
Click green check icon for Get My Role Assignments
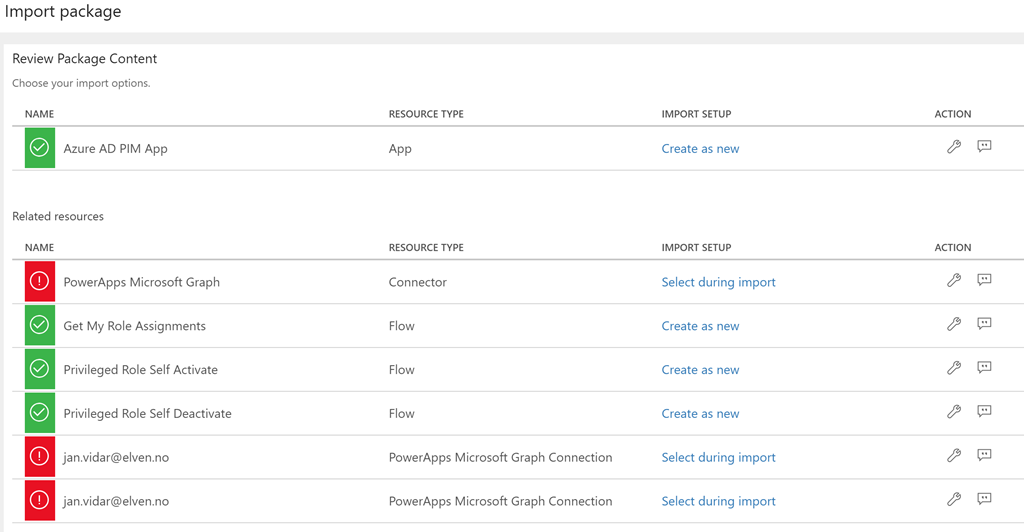(40, 325)
